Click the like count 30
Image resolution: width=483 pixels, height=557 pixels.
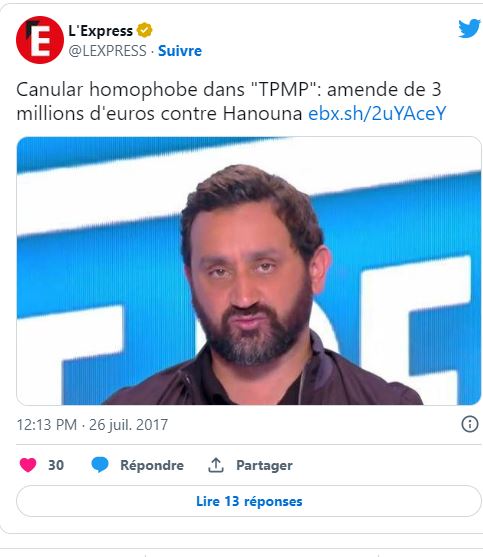click(56, 465)
